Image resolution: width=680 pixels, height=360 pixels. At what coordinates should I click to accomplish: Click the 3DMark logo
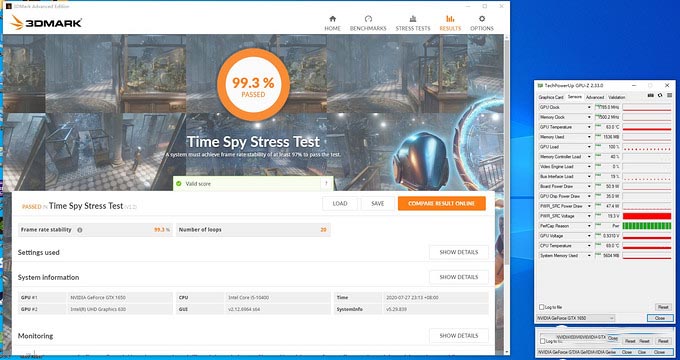[46, 23]
